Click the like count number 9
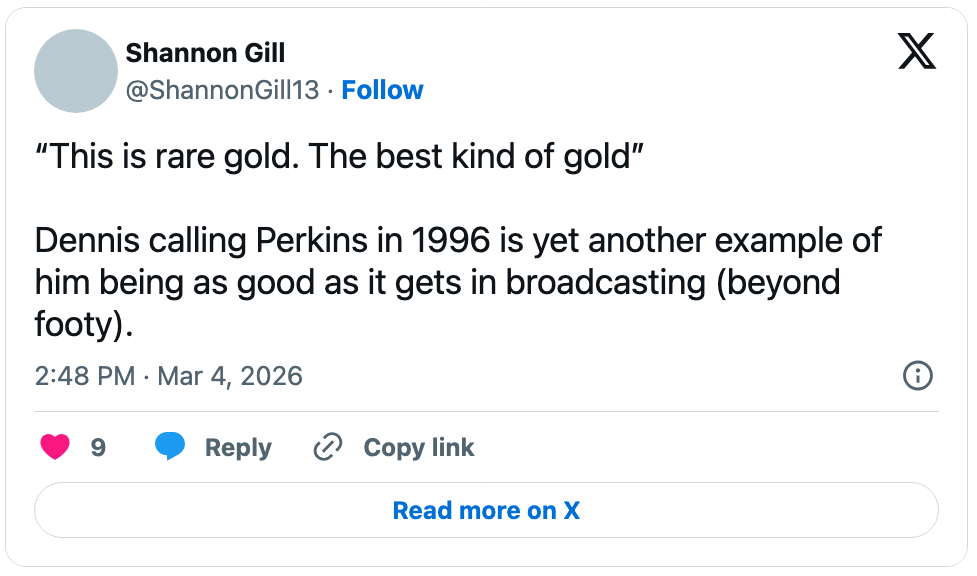Viewport: 977px width, 576px height. click(98, 447)
